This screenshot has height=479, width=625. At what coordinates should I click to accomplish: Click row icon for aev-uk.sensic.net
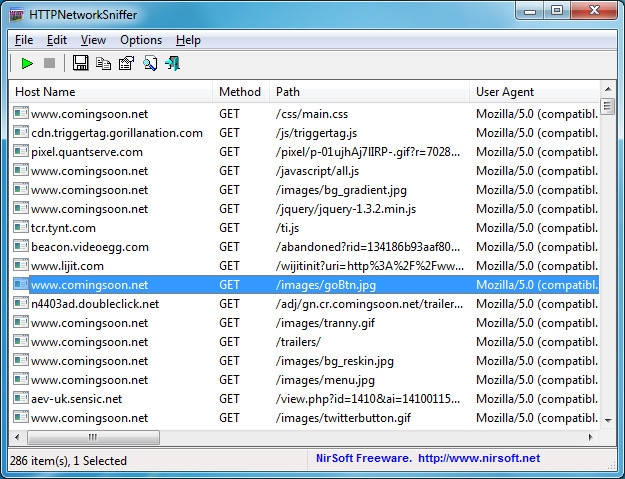pos(21,398)
